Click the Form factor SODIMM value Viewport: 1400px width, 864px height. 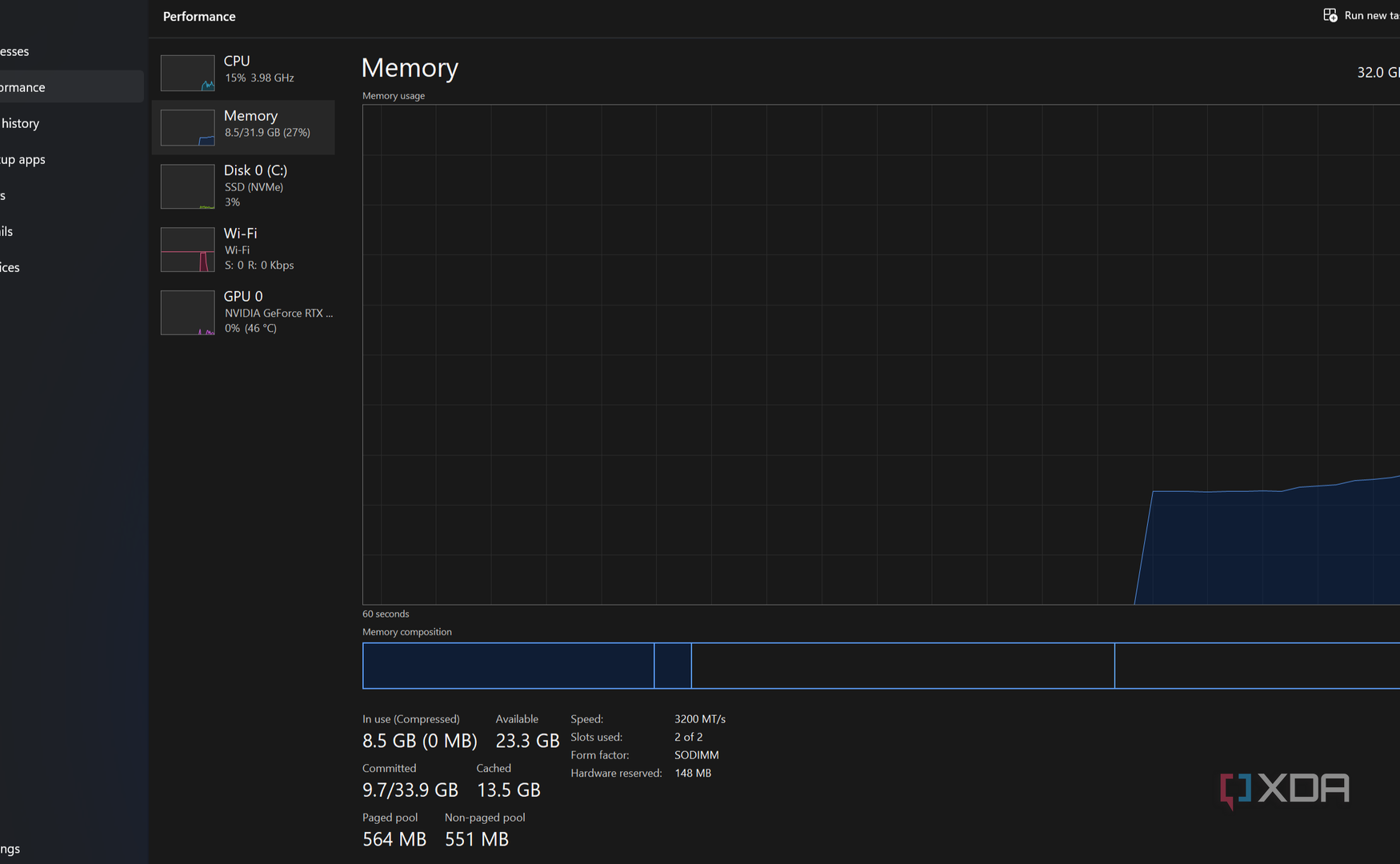[x=697, y=755]
